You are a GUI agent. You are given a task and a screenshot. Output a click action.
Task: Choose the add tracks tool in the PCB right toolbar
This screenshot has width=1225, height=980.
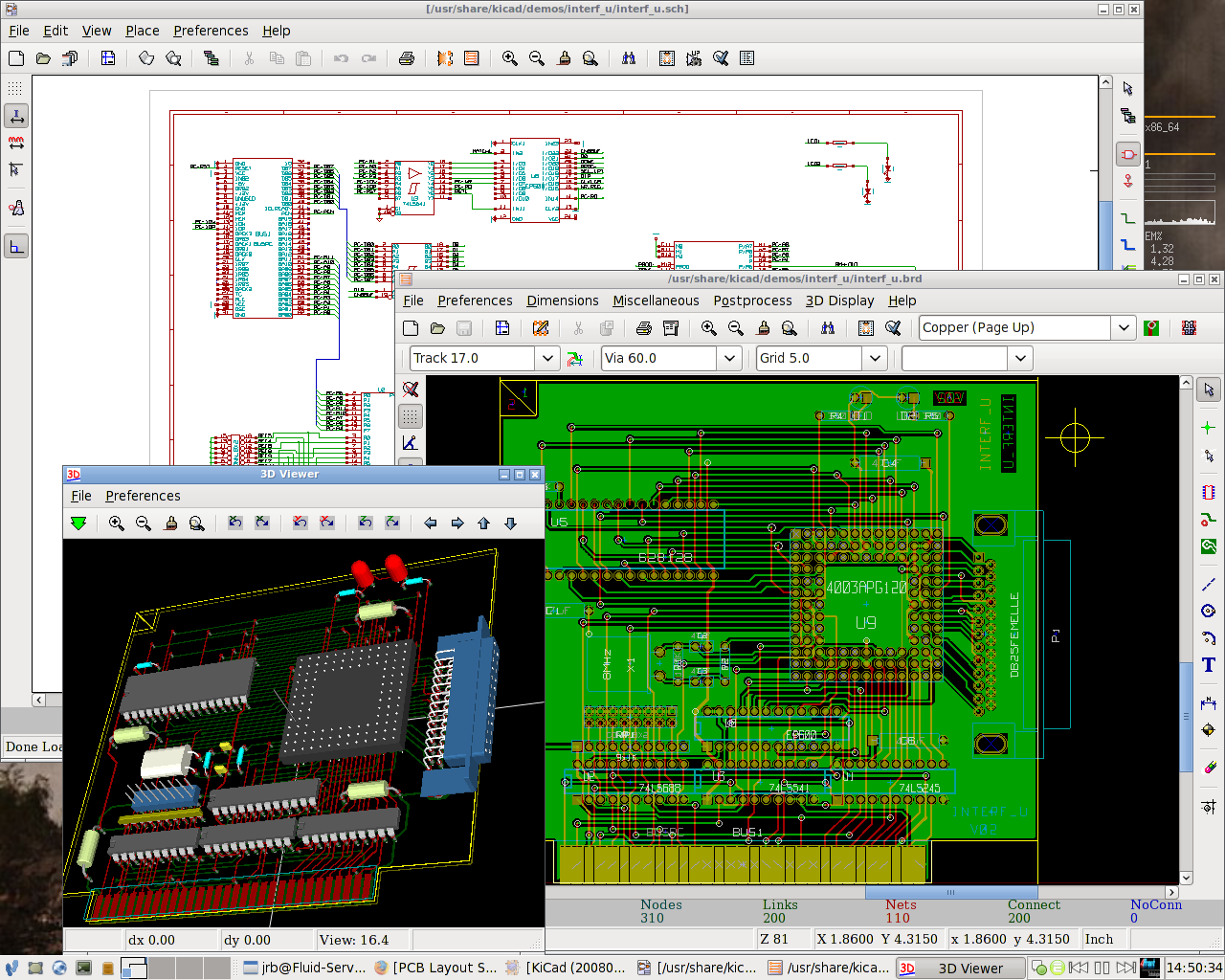(x=1209, y=520)
